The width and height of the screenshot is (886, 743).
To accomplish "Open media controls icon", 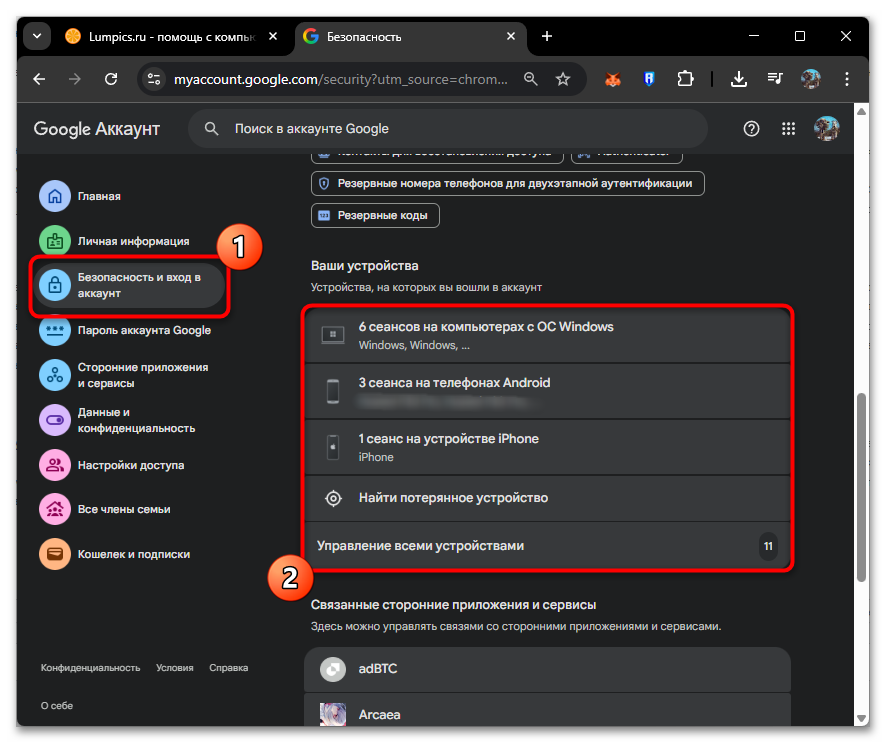I will coord(775,79).
